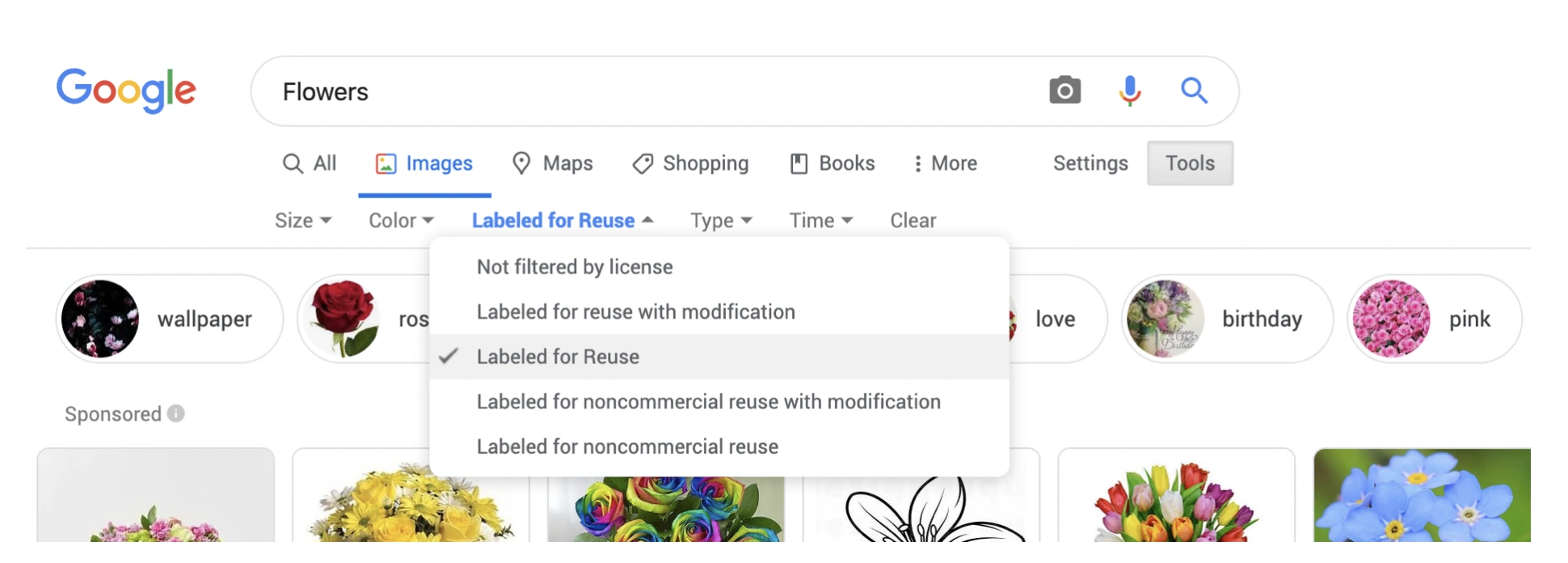
Task: Expand the Type filter dropdown
Action: [x=721, y=220]
